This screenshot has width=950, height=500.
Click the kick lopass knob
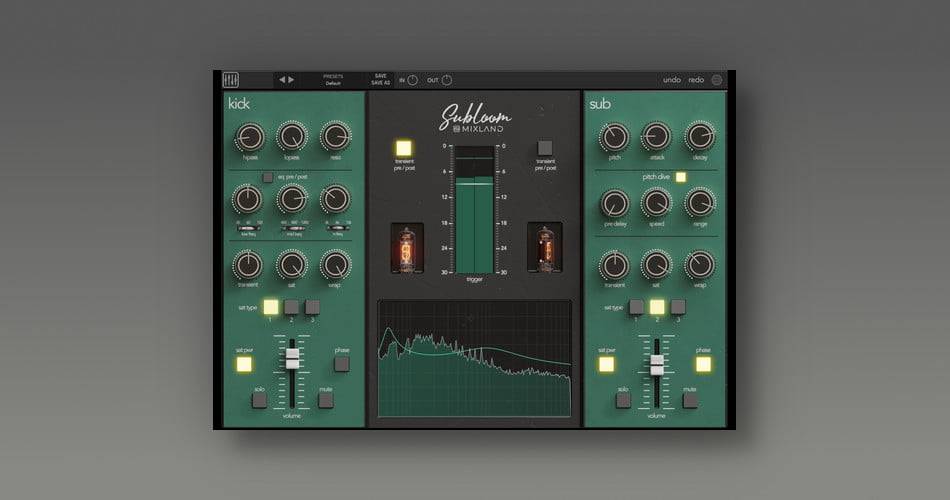(292, 137)
